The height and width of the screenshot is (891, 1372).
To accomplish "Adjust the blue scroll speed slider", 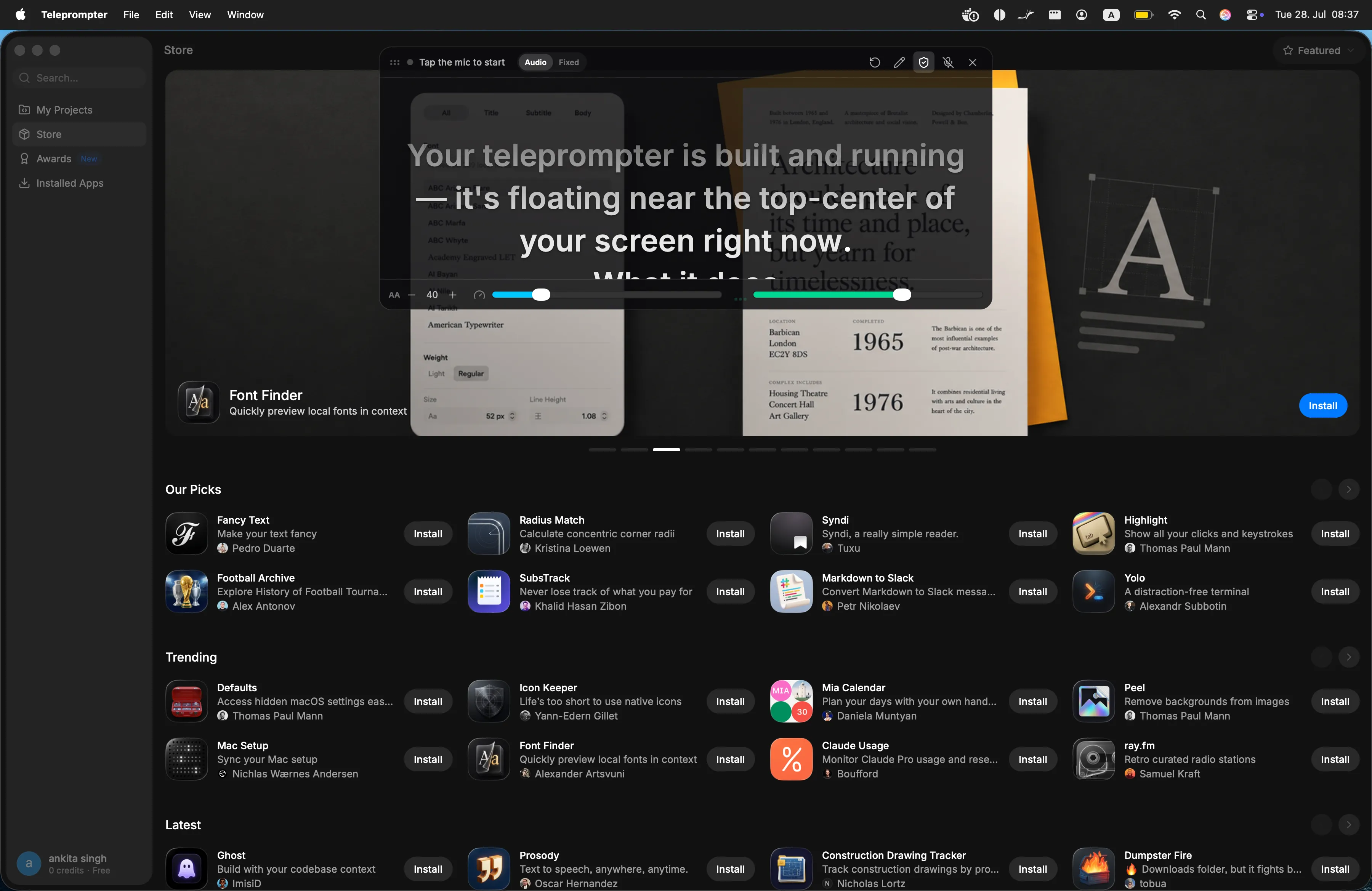I will click(606, 295).
